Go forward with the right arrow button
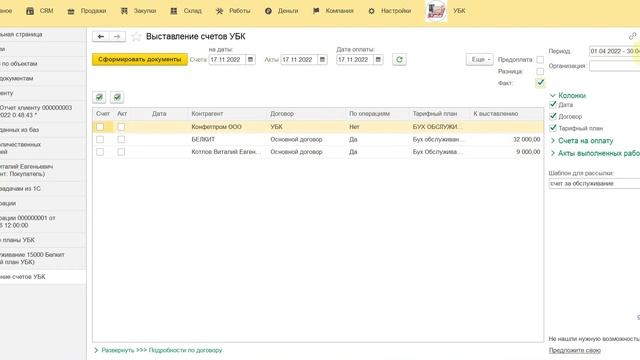640x360 pixels. pos(117,37)
